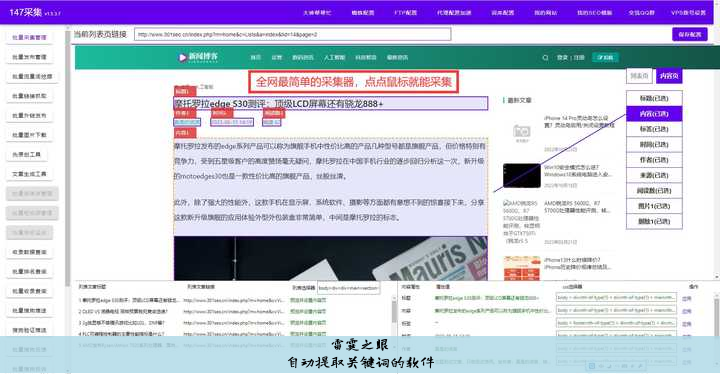This screenshot has width=720, height=374.
Task: Switch to the 列表页 tab
Action: [x=639, y=76]
